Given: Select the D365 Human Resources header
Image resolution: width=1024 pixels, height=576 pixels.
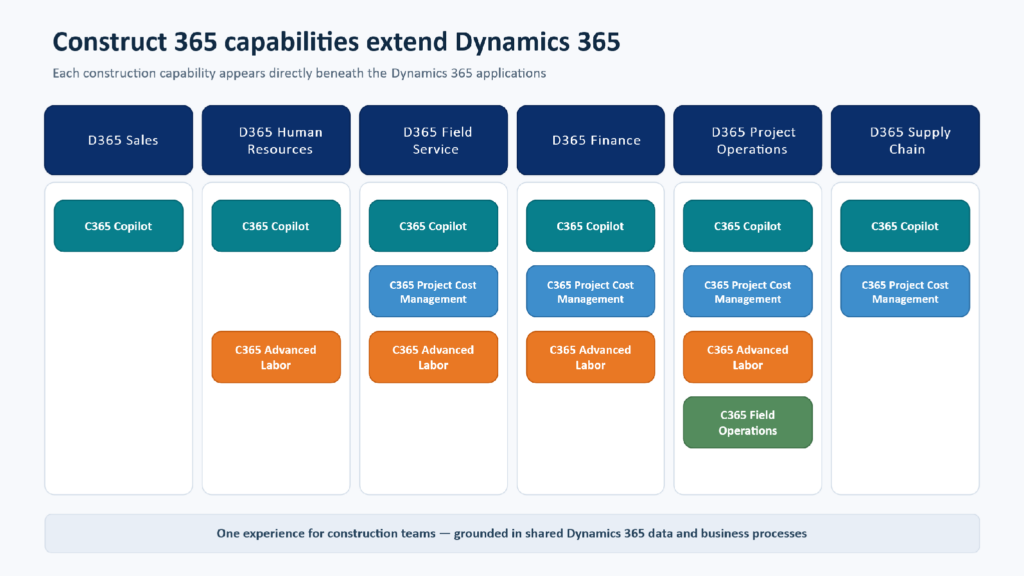Looking at the screenshot, I should 276,140.
